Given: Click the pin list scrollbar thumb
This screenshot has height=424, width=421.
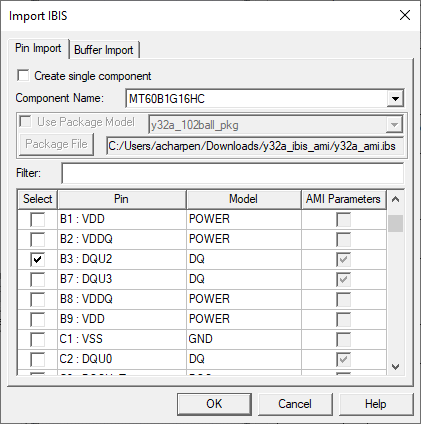Looking at the screenshot, I should point(396,223).
